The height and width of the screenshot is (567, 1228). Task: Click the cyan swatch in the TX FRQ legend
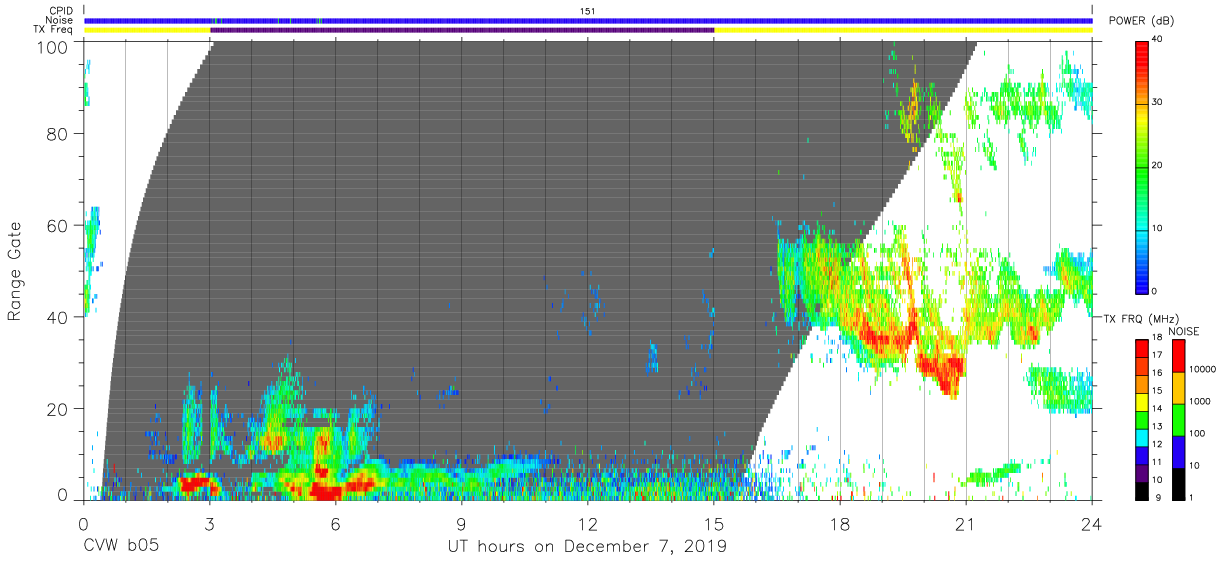coord(1141,437)
